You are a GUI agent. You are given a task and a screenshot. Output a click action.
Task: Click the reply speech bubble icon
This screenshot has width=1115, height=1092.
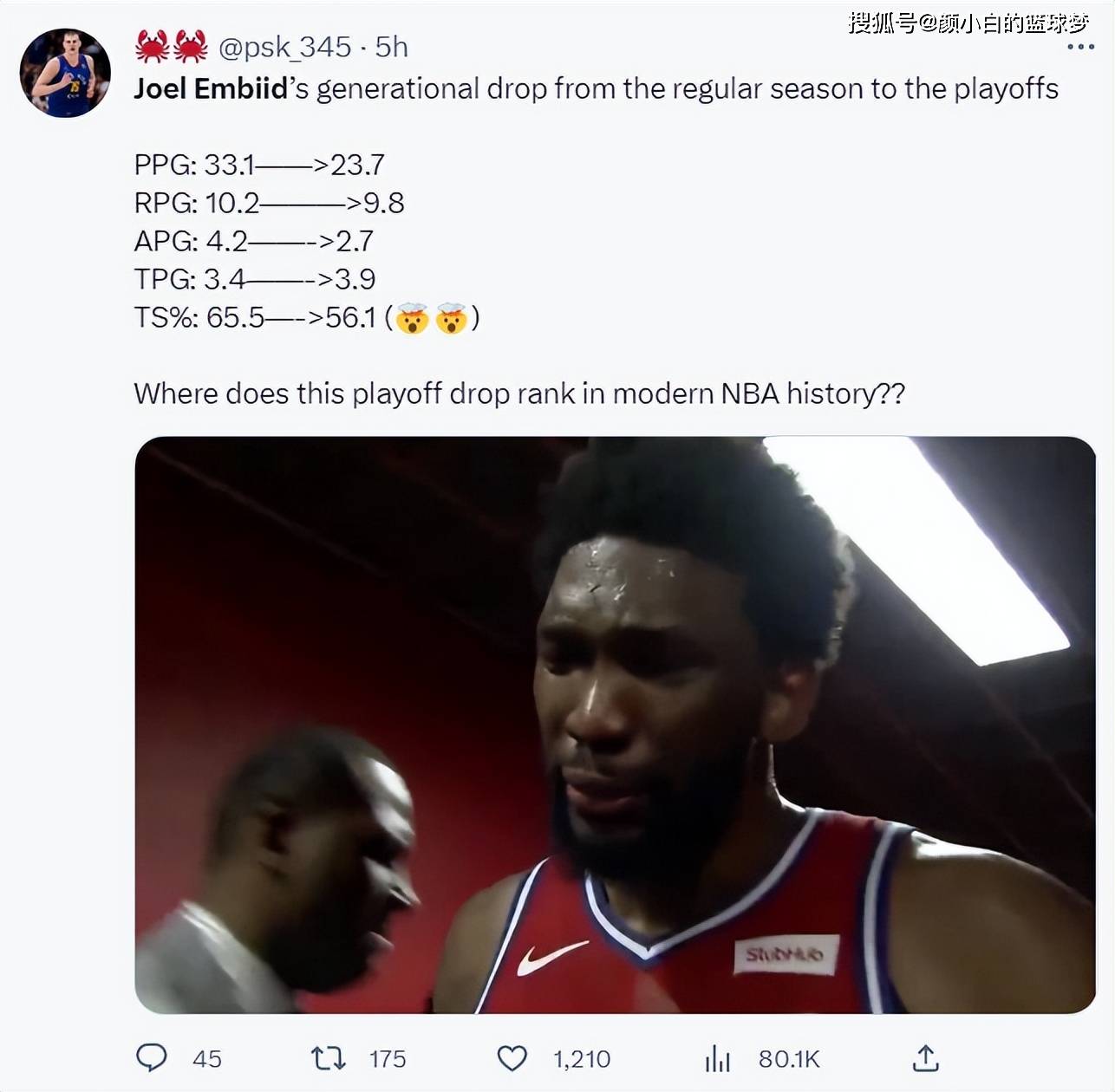[x=152, y=1058]
